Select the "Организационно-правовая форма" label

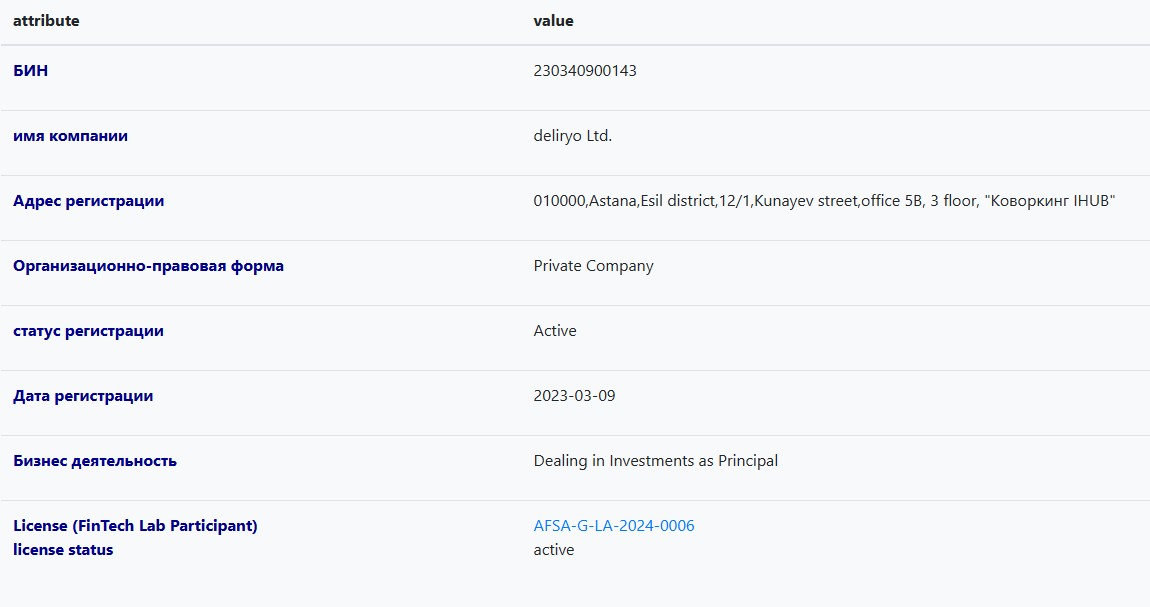pos(148,266)
